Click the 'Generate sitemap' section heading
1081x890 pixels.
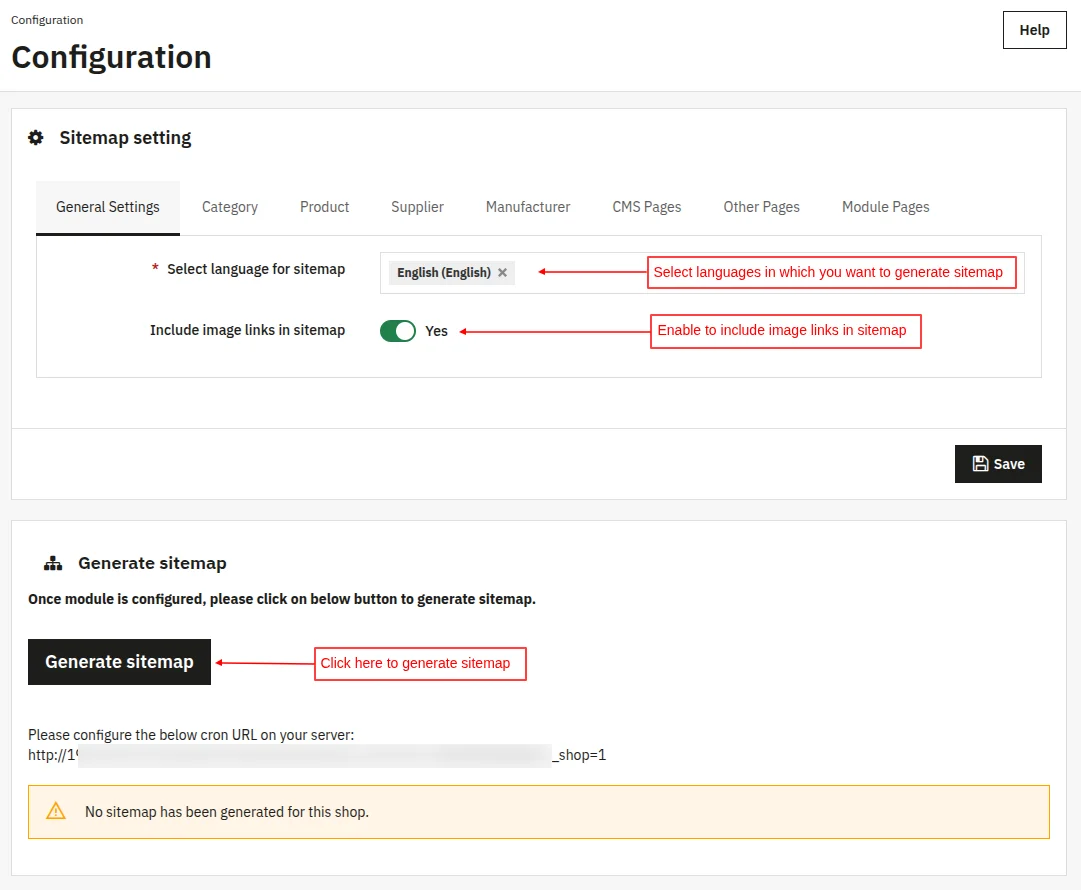point(152,563)
